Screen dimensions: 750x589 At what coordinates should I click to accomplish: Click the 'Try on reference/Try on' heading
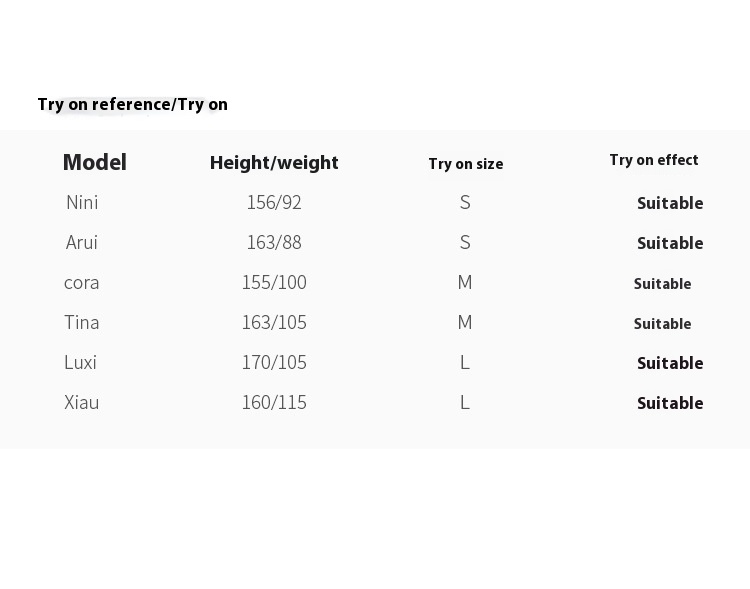click(x=132, y=104)
